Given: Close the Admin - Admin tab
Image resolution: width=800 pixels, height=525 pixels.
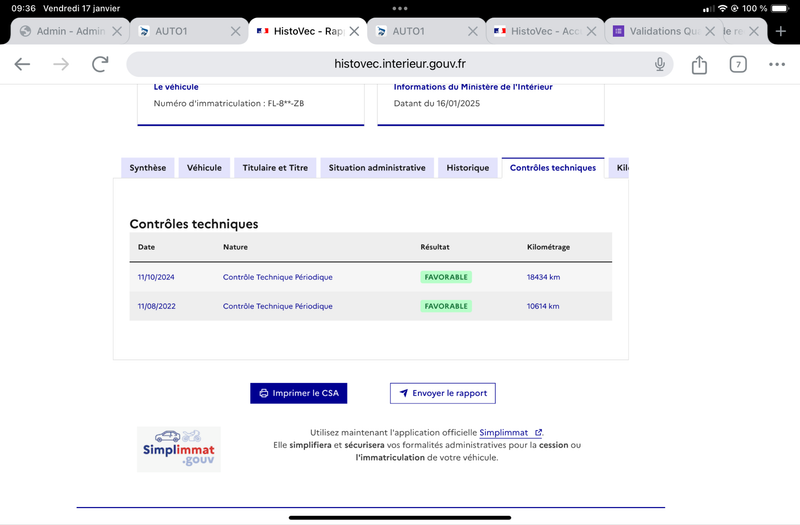Looking at the screenshot, I should 117,31.
